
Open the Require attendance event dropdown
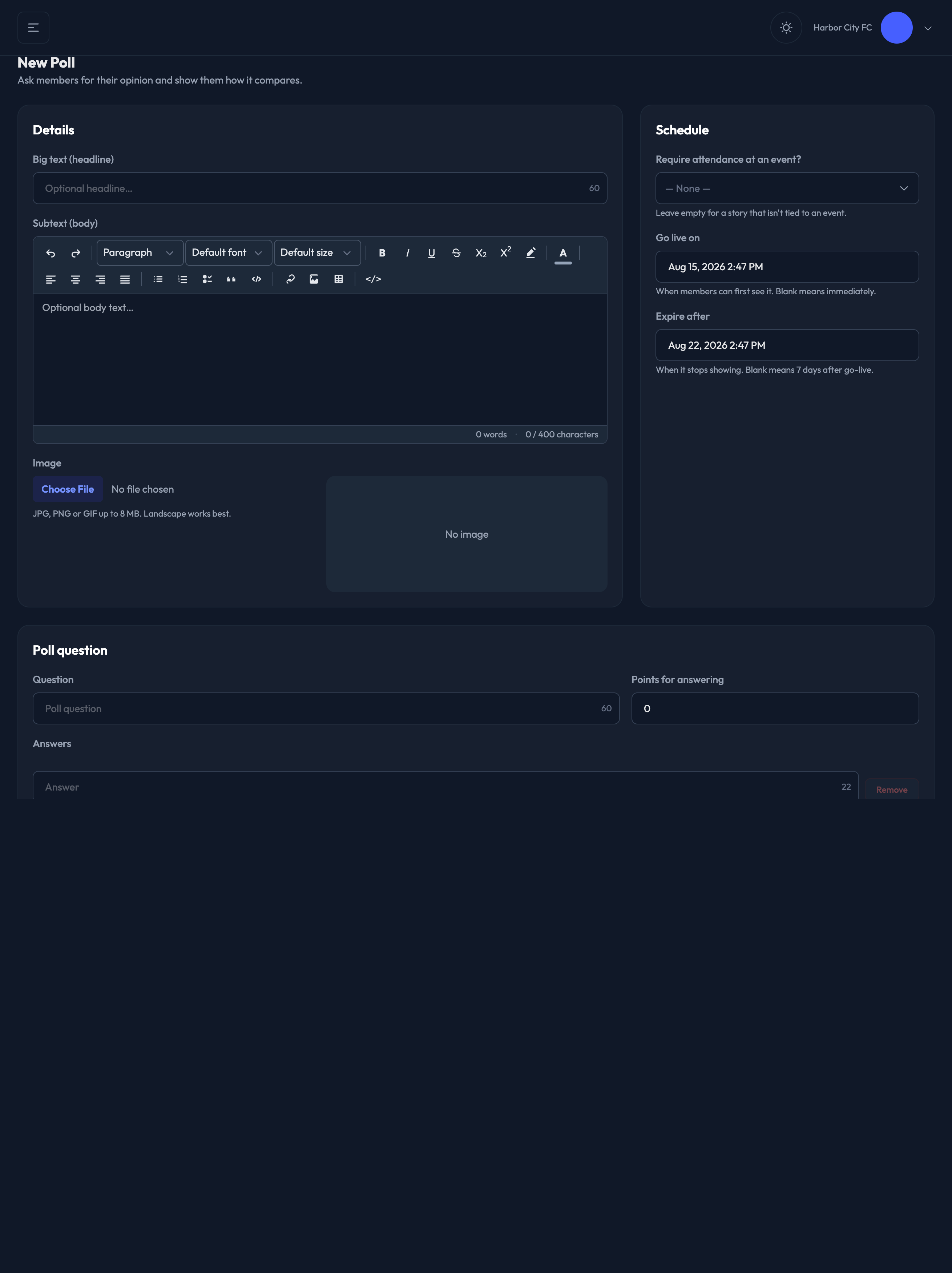(x=787, y=188)
